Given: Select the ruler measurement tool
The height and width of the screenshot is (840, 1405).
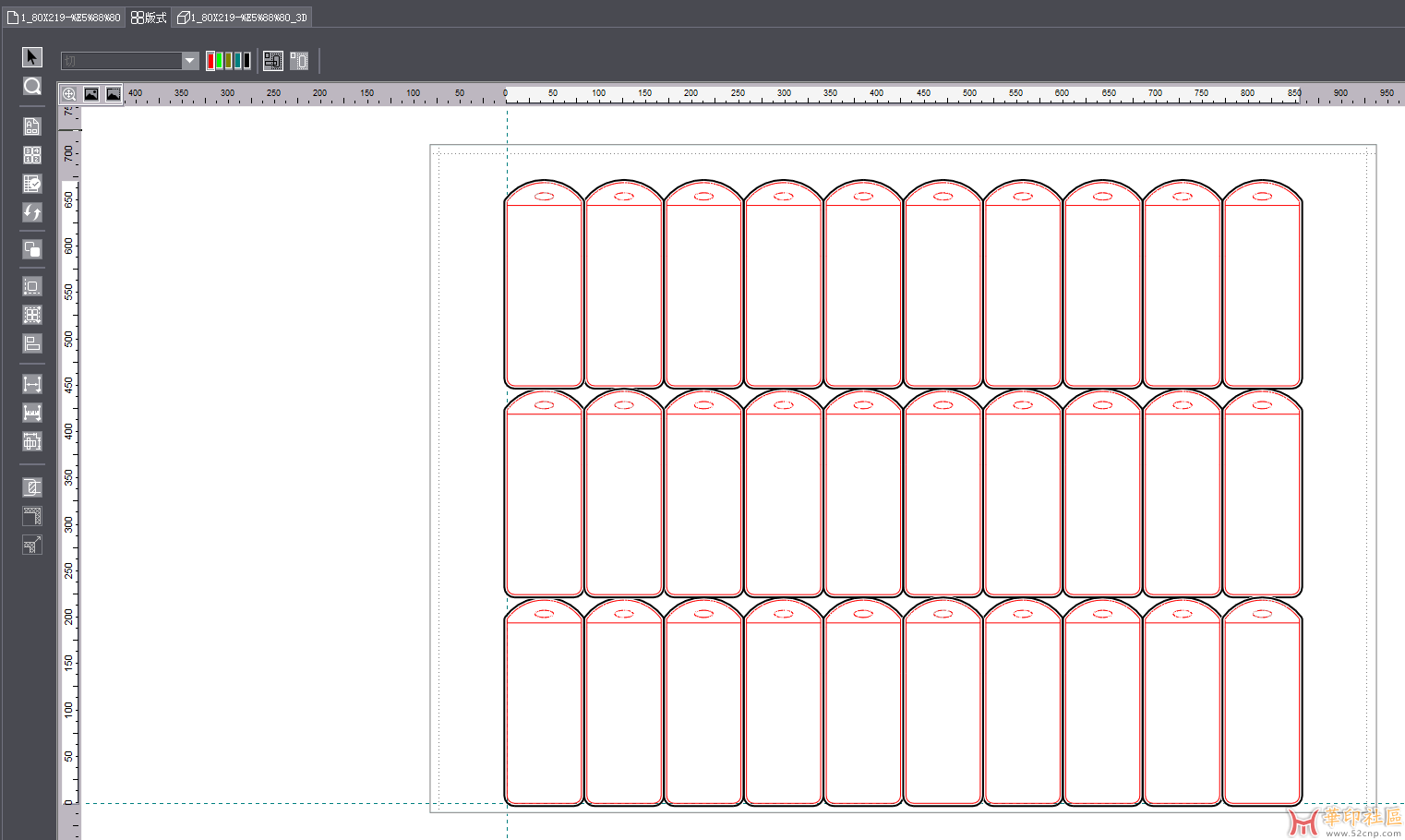Looking at the screenshot, I should pyautogui.click(x=32, y=413).
